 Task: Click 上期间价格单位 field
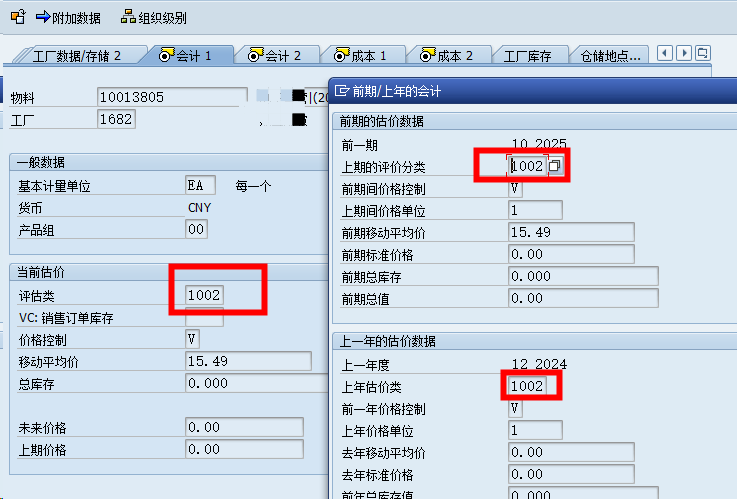(535, 210)
